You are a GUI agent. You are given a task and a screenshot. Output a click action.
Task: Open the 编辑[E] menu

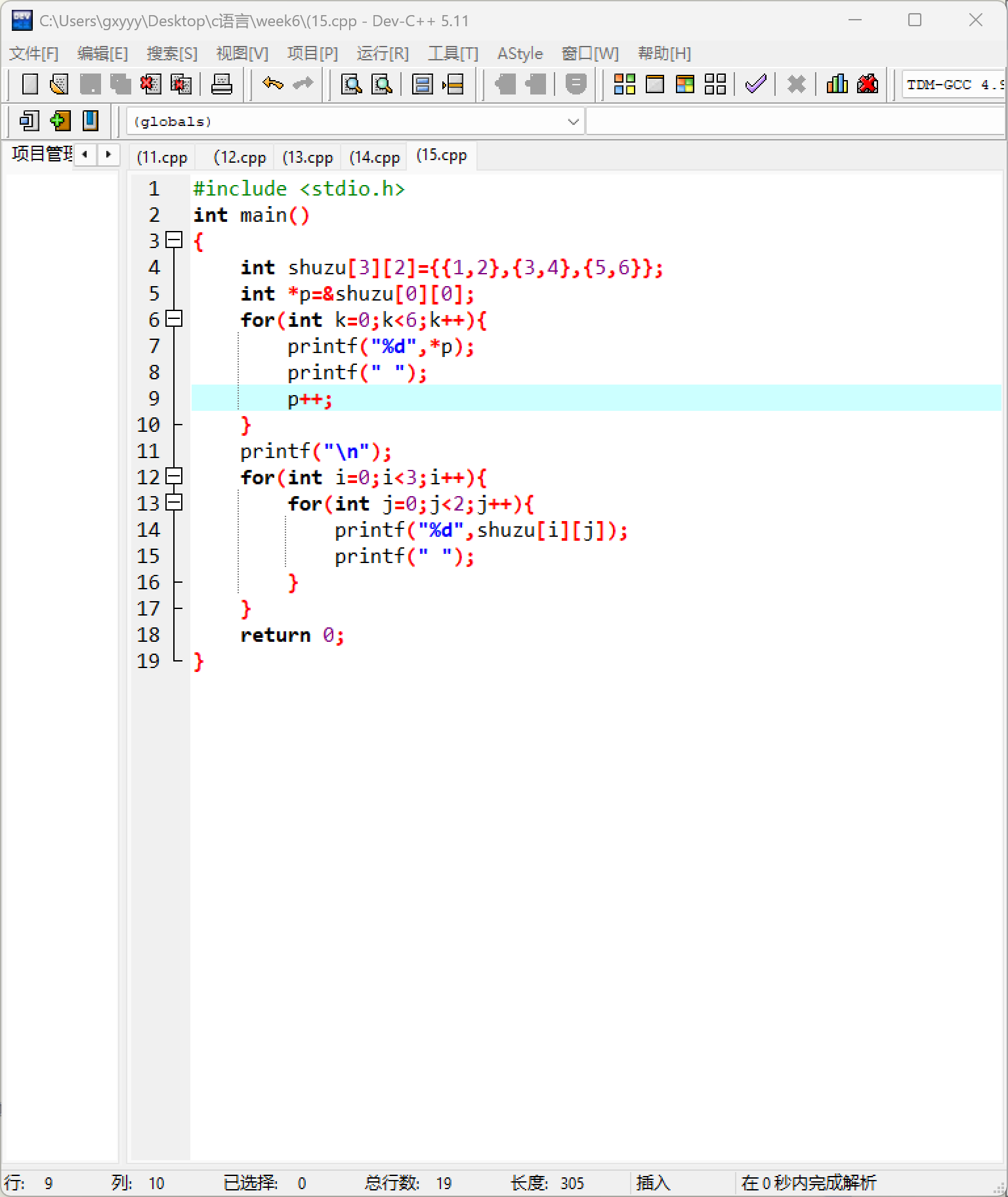[x=102, y=53]
